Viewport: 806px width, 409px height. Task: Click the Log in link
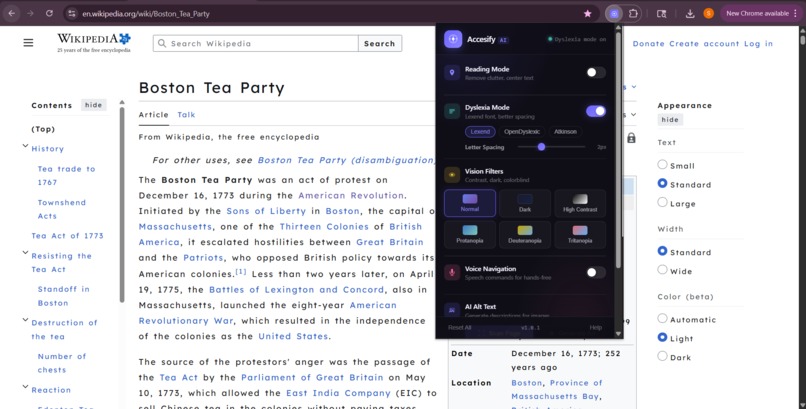point(759,44)
